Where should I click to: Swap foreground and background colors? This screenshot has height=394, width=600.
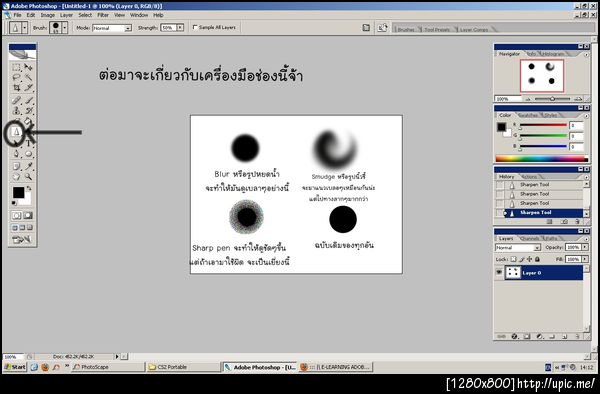pyautogui.click(x=29, y=188)
